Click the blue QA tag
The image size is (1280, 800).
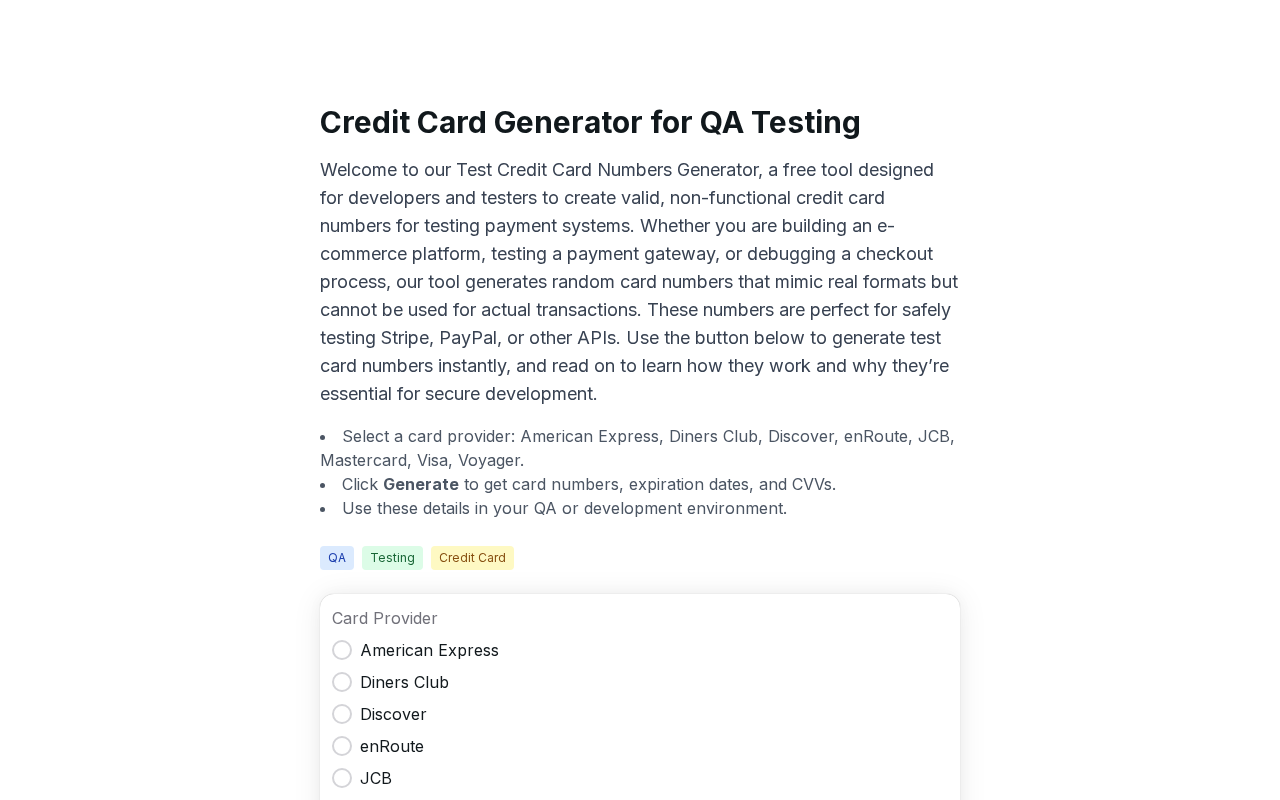337,558
